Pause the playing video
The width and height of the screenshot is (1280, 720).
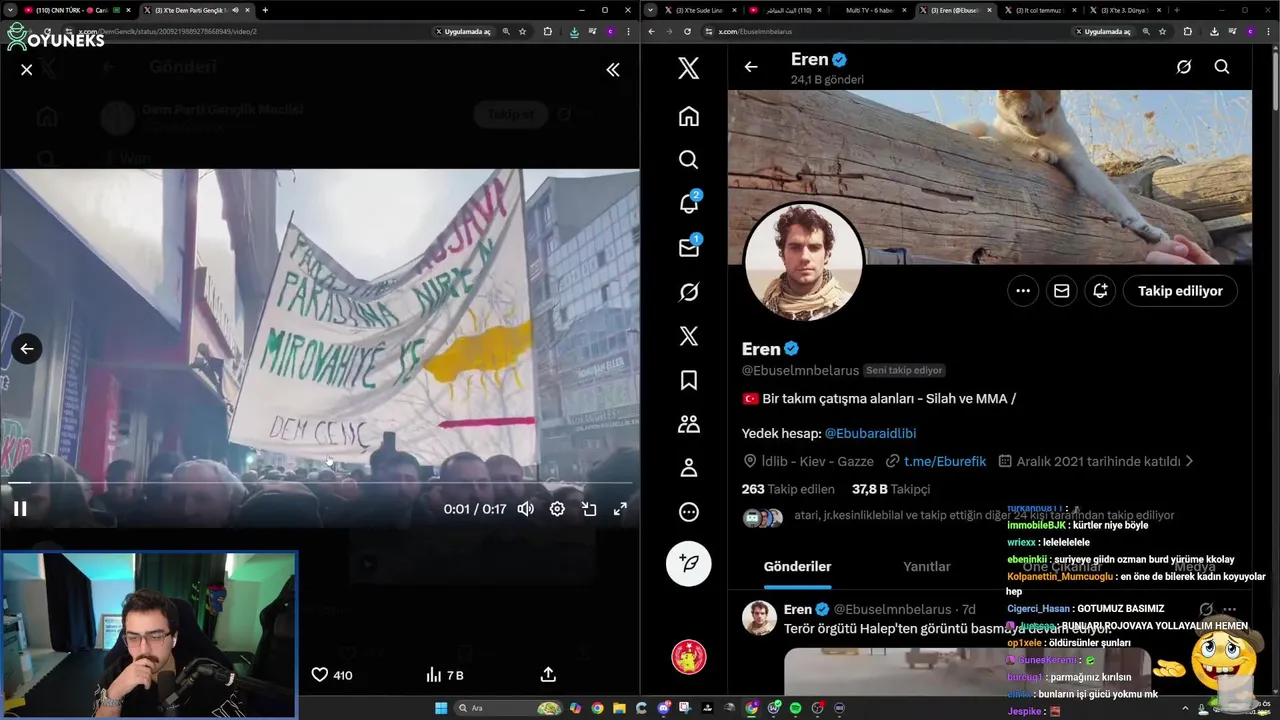pyautogui.click(x=20, y=509)
